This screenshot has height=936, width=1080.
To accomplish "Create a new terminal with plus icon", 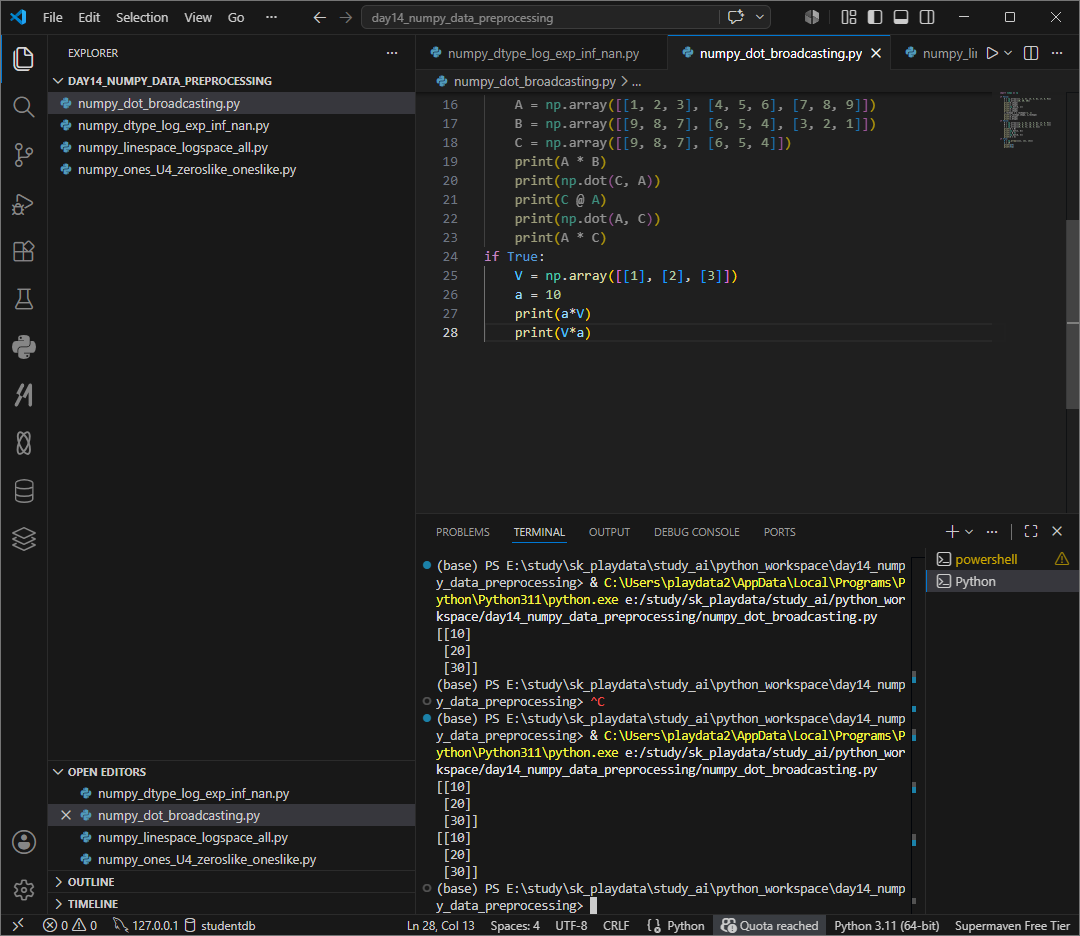I will pos(952,531).
